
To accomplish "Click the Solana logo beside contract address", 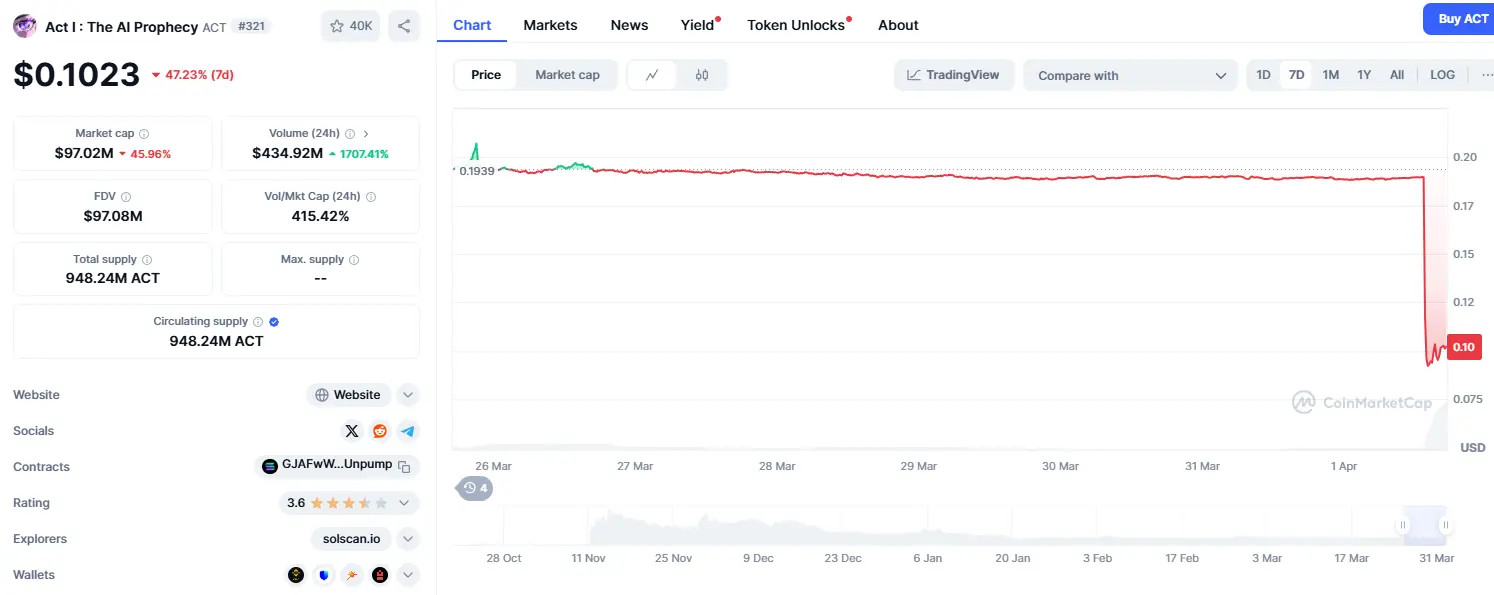I will coord(269,466).
